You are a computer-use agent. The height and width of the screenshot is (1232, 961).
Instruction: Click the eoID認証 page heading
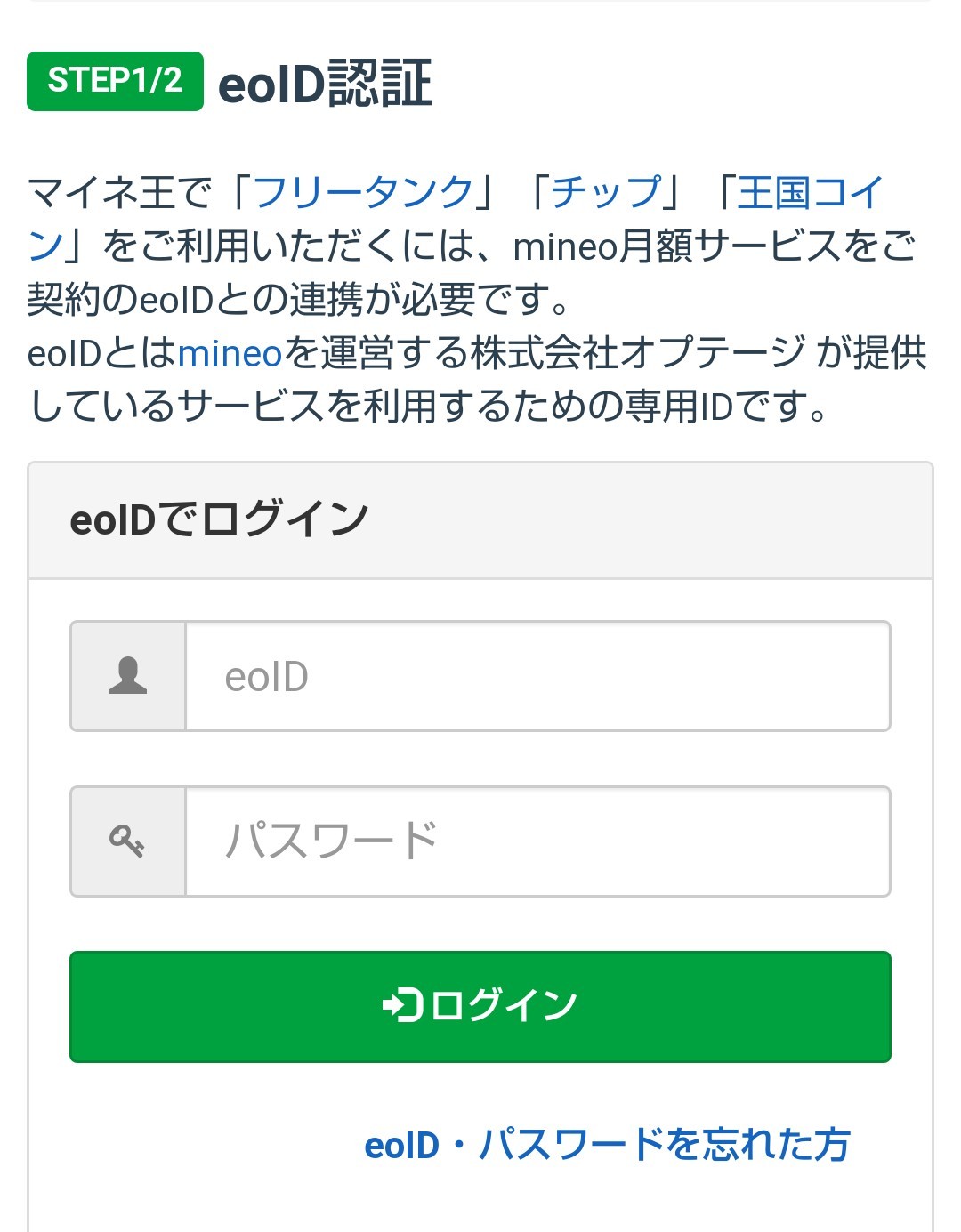(325, 83)
